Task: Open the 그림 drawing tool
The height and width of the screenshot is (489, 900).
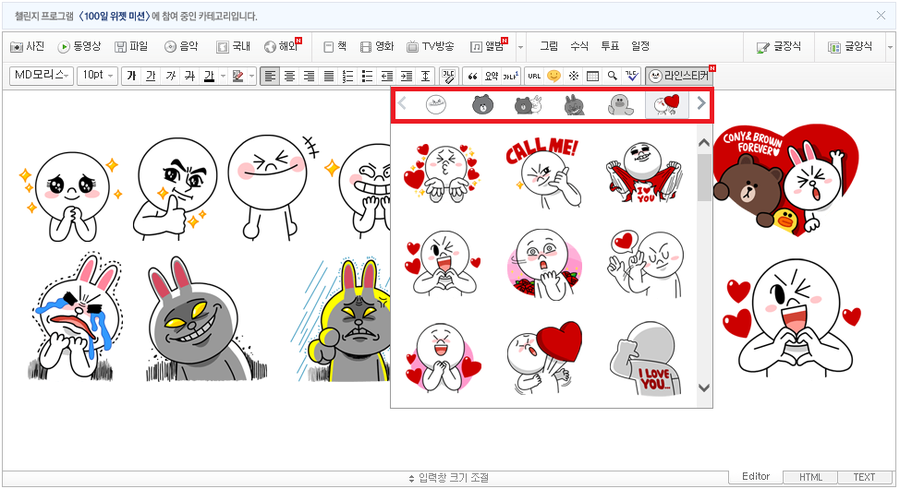Action: 549,46
